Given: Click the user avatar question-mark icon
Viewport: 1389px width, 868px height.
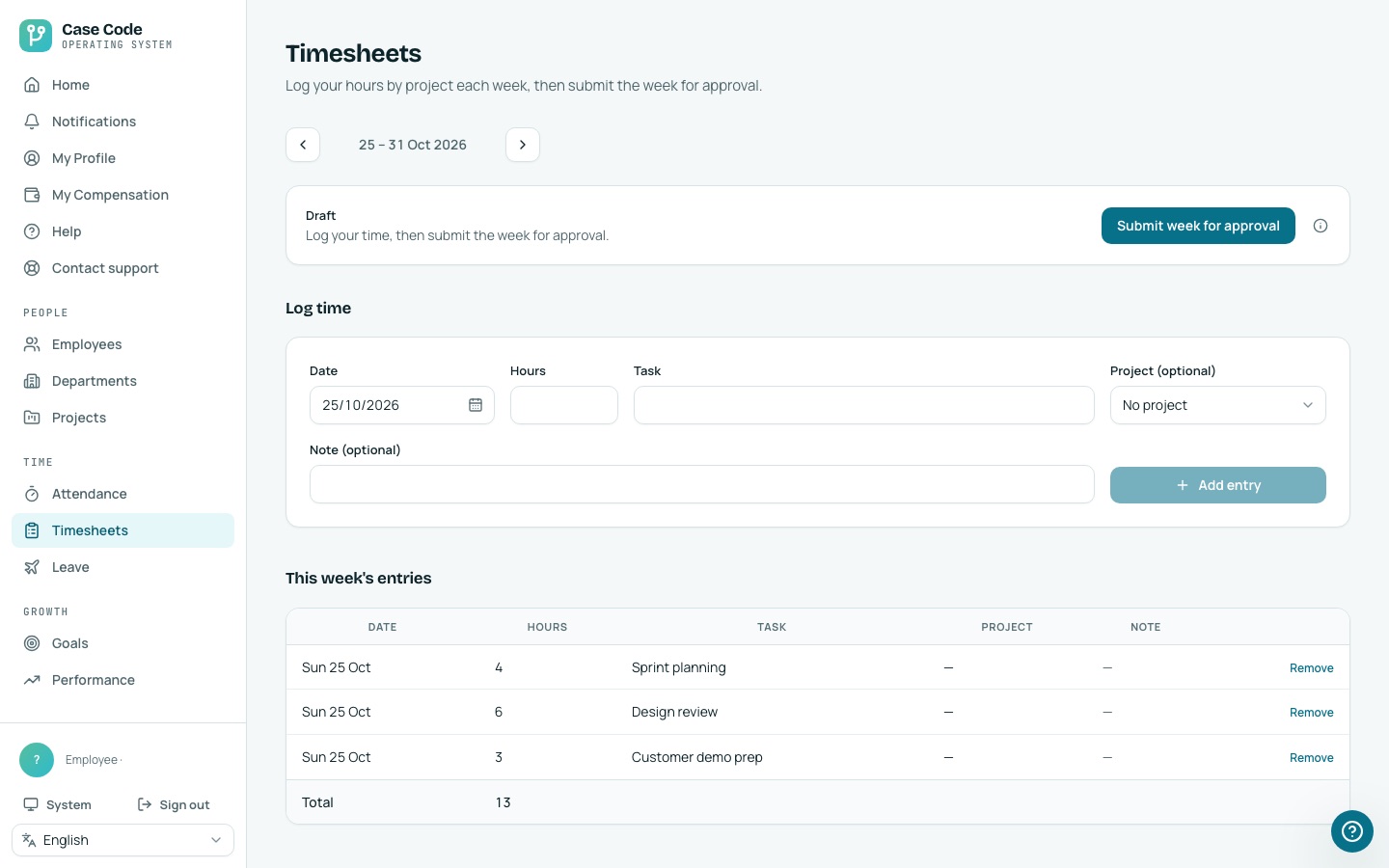Looking at the screenshot, I should coord(37,760).
